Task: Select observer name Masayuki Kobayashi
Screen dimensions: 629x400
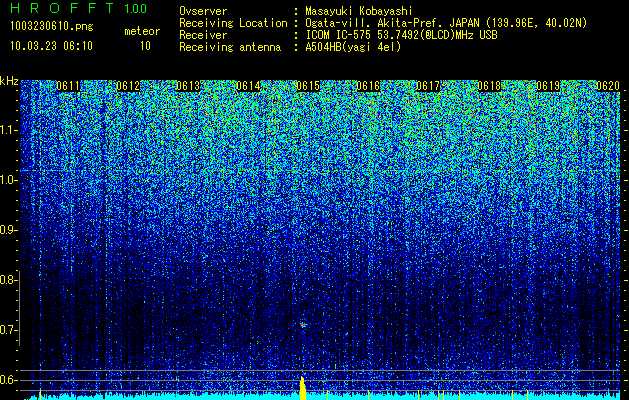Action: click(x=359, y=12)
